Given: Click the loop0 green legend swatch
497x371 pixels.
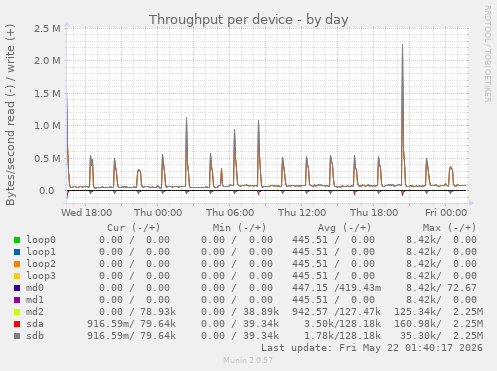Looking at the screenshot, I should click(x=17, y=240).
